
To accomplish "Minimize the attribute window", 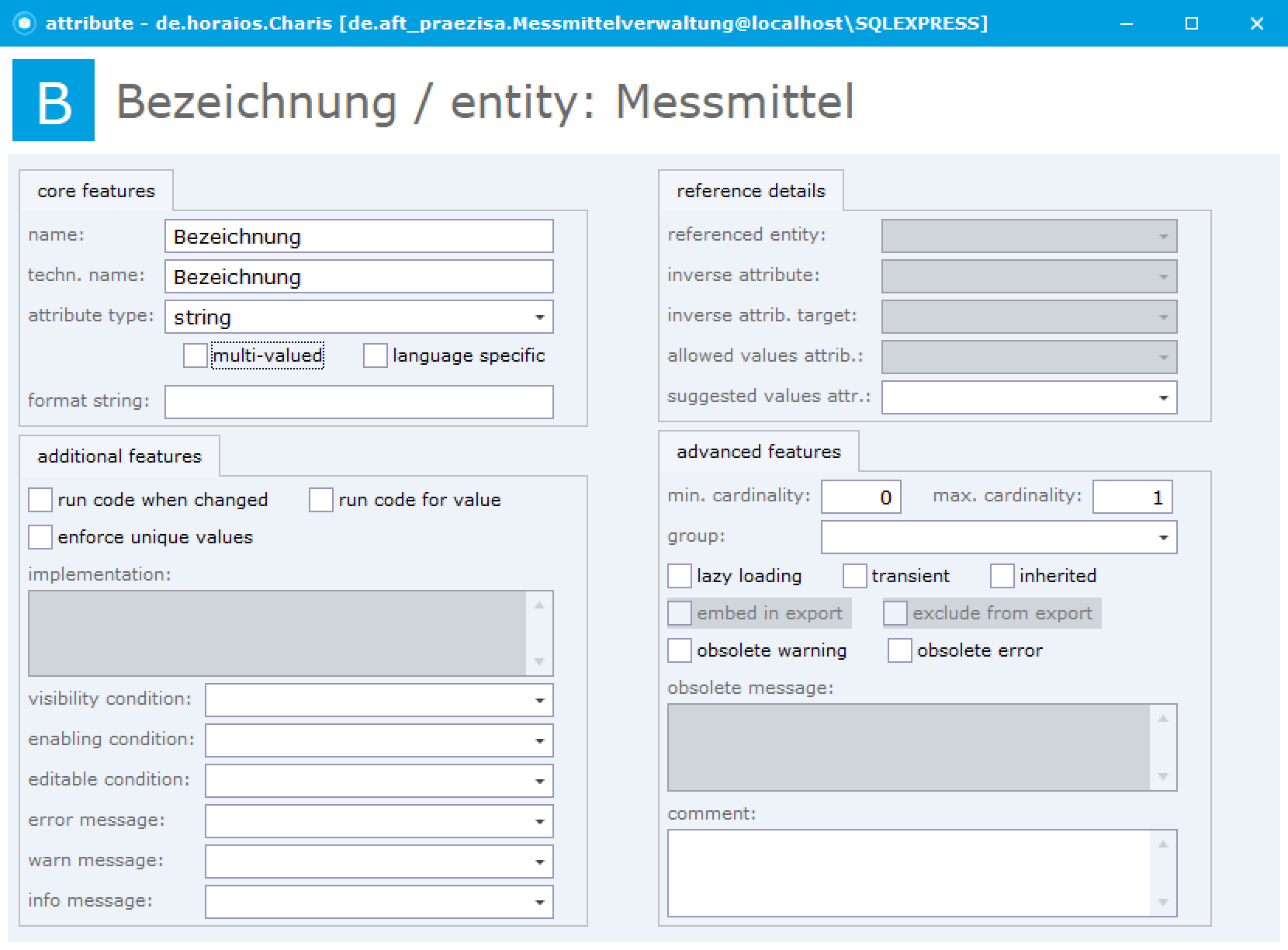I will (x=1127, y=23).
